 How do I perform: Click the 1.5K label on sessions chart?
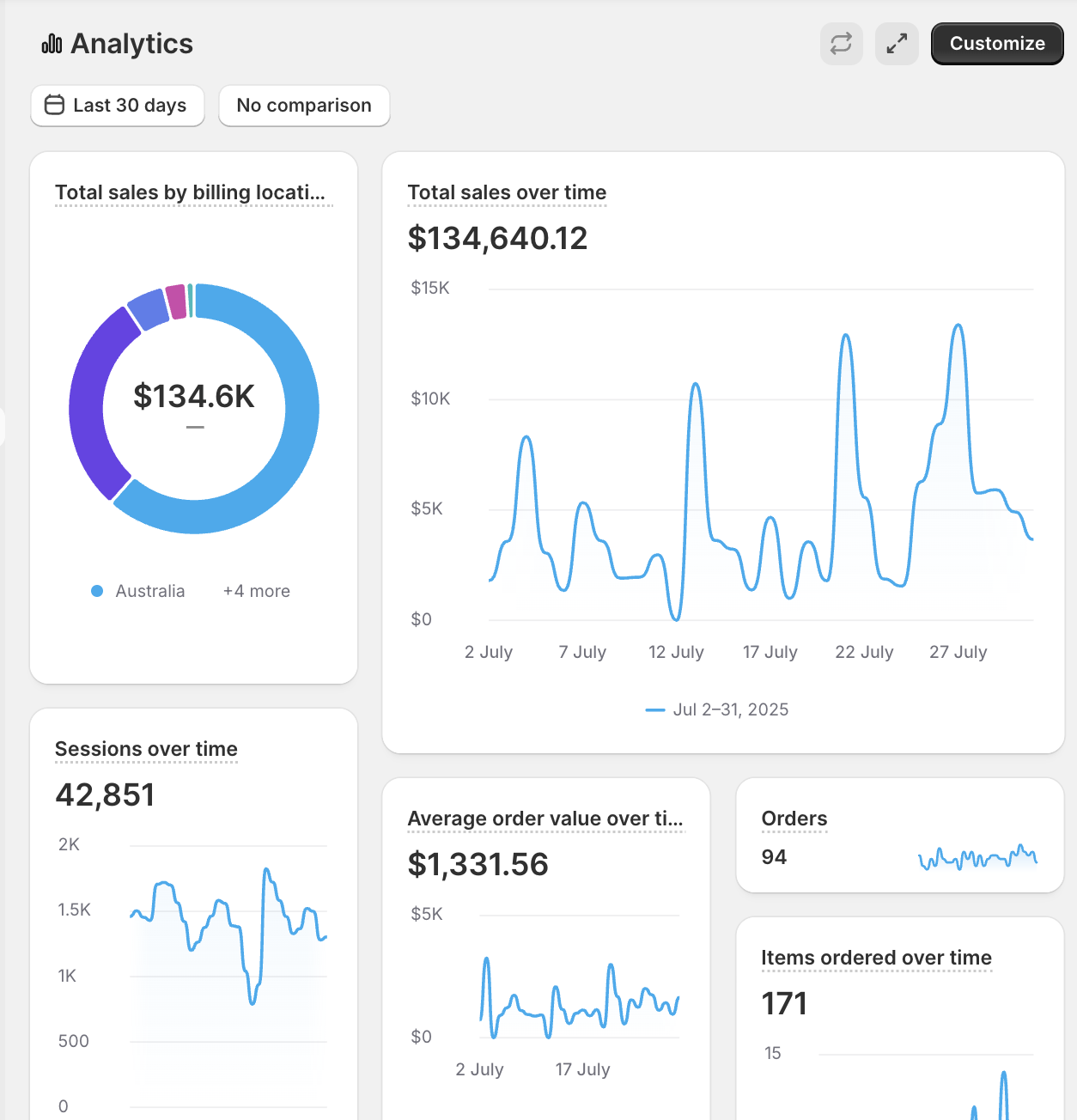(x=74, y=910)
